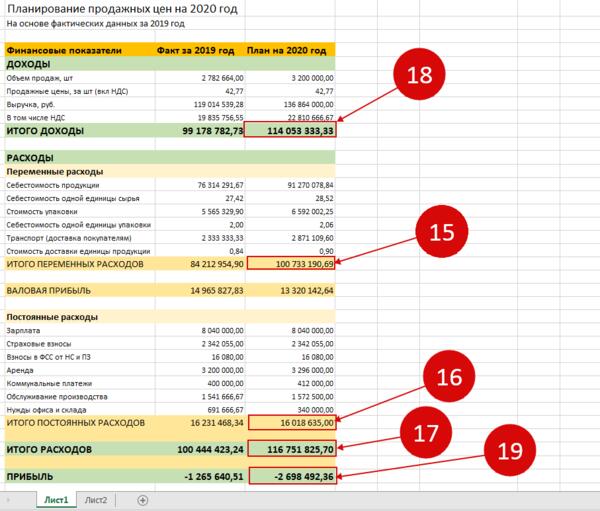Switch to the Лист1 sheet tab
Viewport: 600px width, 511px height.
(x=56, y=500)
